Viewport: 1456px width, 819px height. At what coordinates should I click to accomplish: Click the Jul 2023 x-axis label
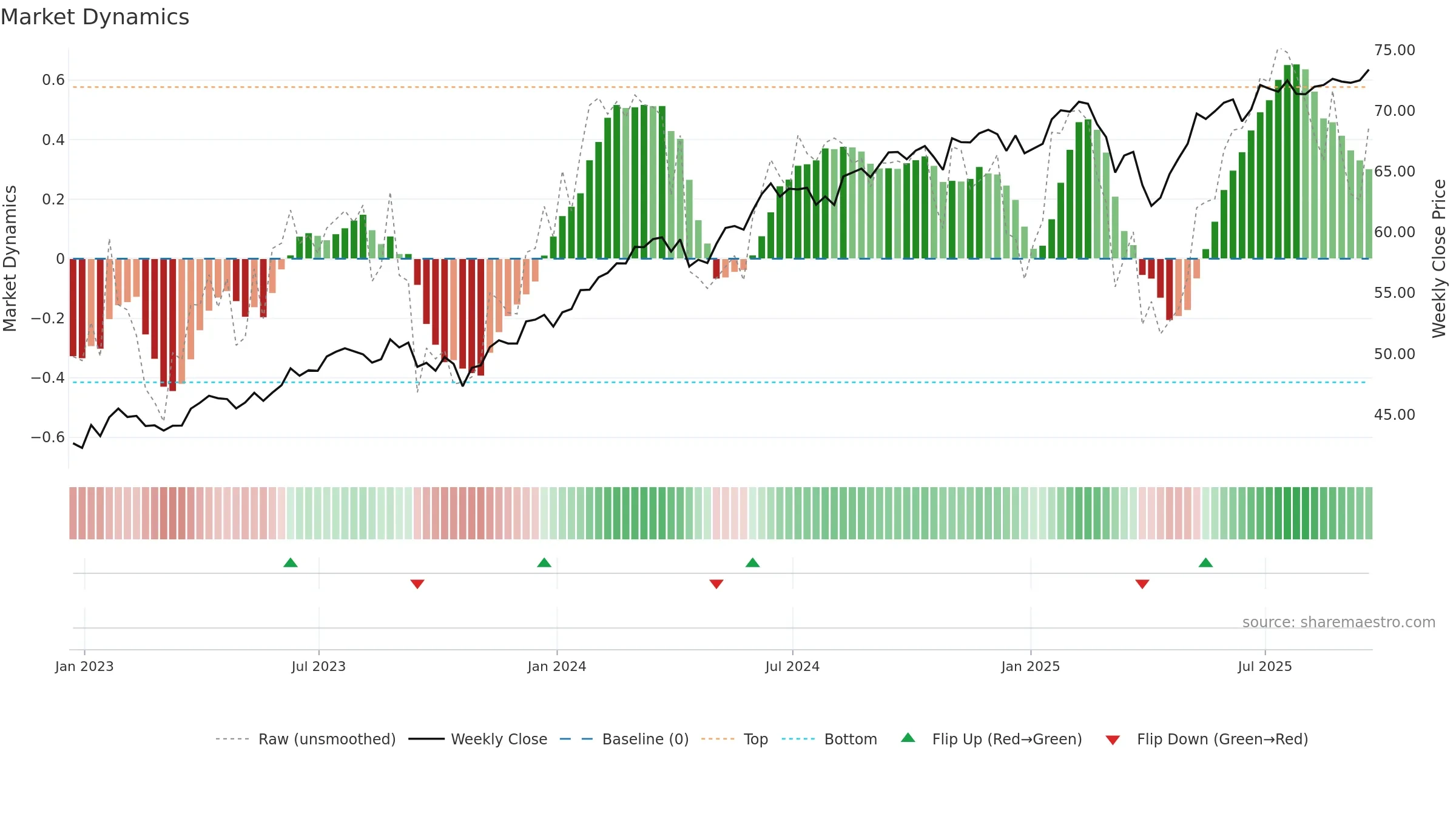click(x=318, y=666)
